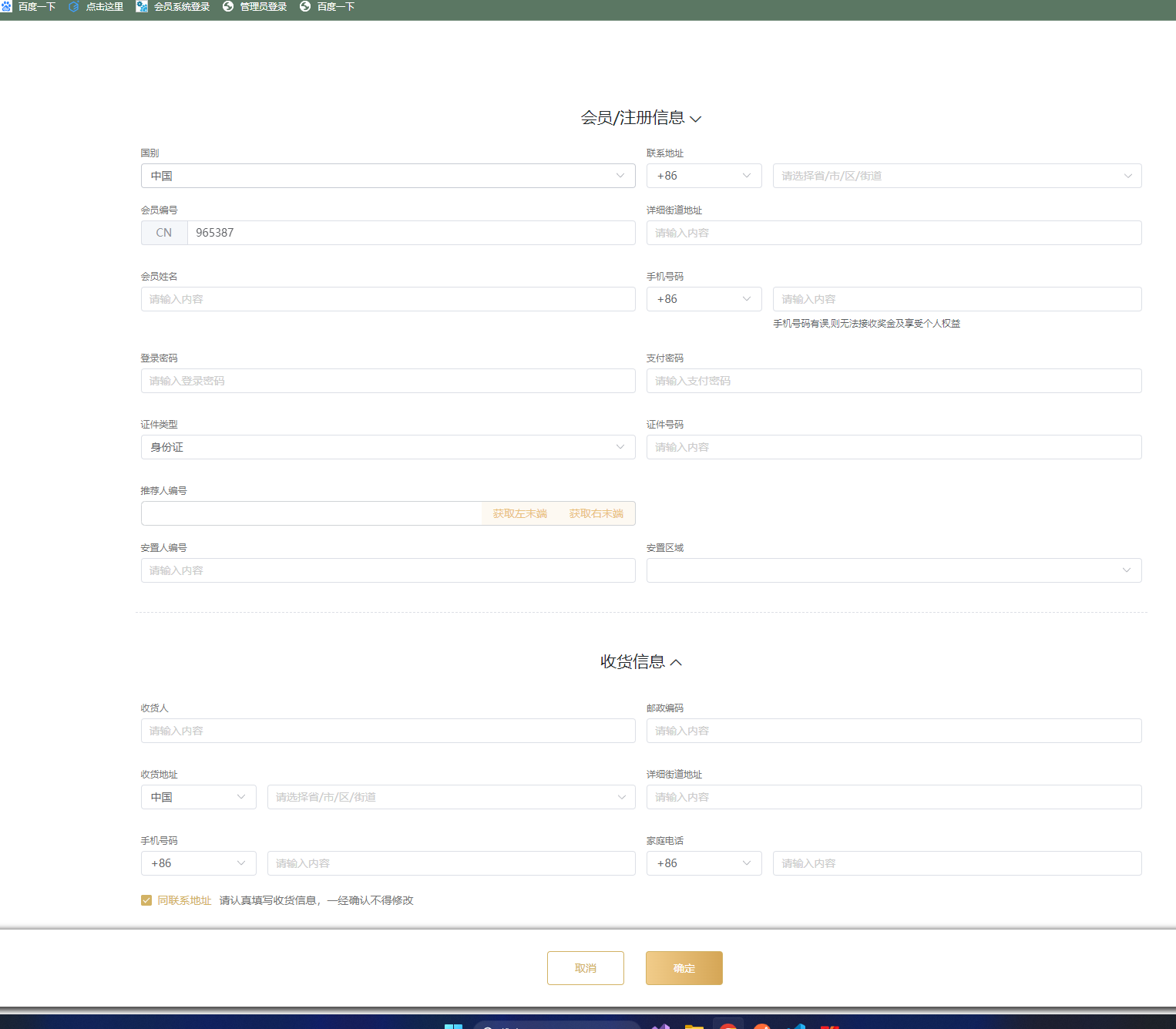Focus the 推荐人编号 input field
The width and height of the screenshot is (1176, 1029).
[311, 513]
